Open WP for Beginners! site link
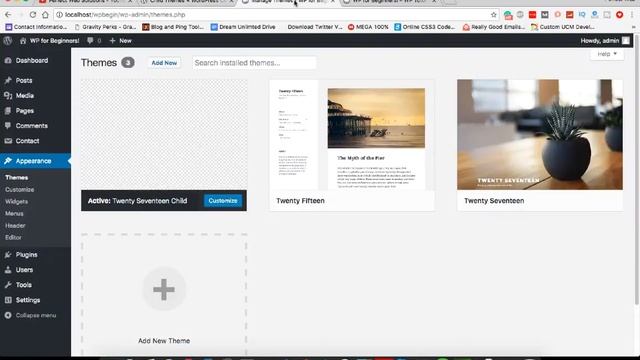Image resolution: width=640 pixels, height=360 pixels. point(49,40)
